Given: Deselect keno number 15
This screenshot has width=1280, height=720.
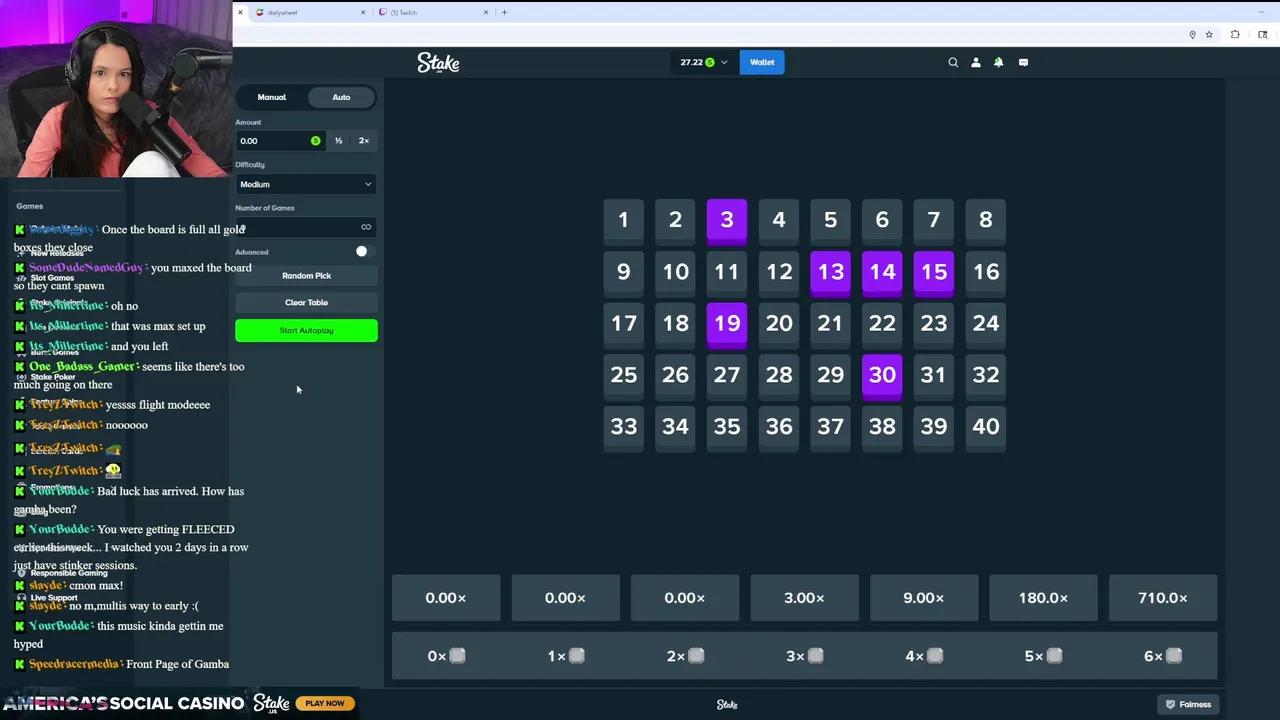Looking at the screenshot, I should click(x=934, y=272).
